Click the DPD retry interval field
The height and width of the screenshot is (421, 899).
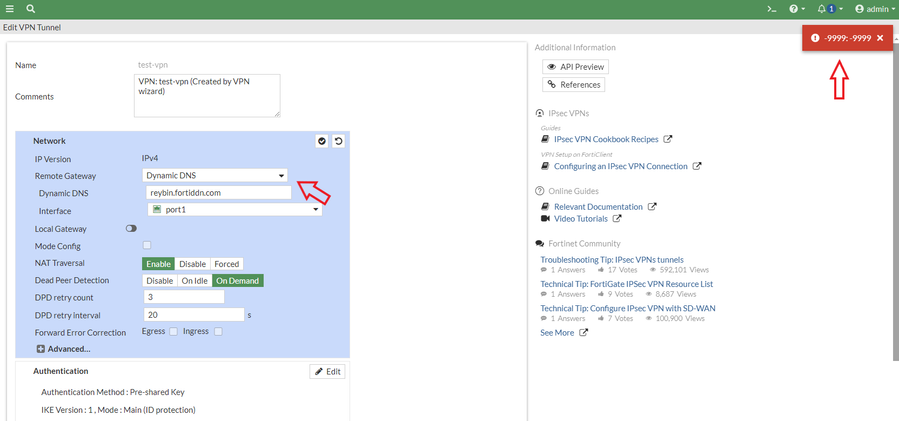(x=194, y=315)
